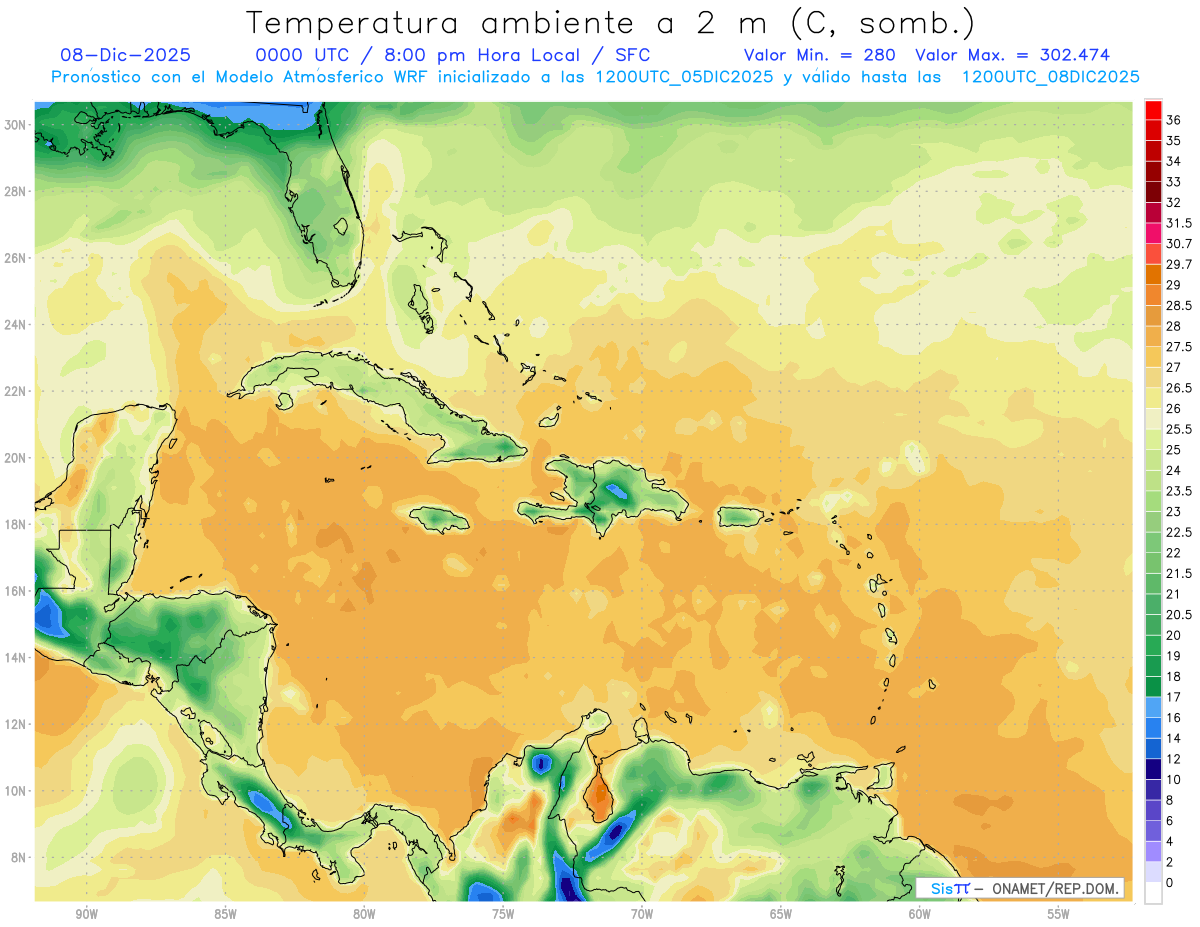Click the 8N latitude axis label
Image resolution: width=1200 pixels, height=927 pixels.
tap(19, 857)
